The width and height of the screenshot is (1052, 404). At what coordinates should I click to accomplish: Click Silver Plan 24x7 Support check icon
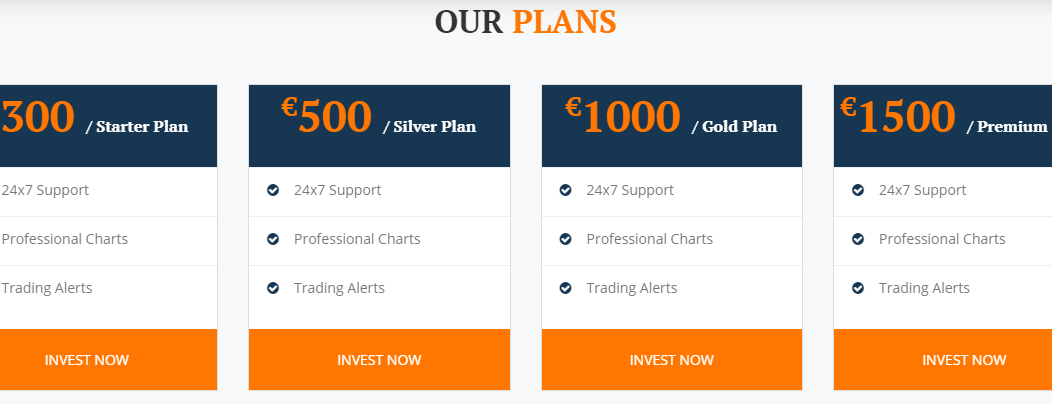tap(273, 191)
